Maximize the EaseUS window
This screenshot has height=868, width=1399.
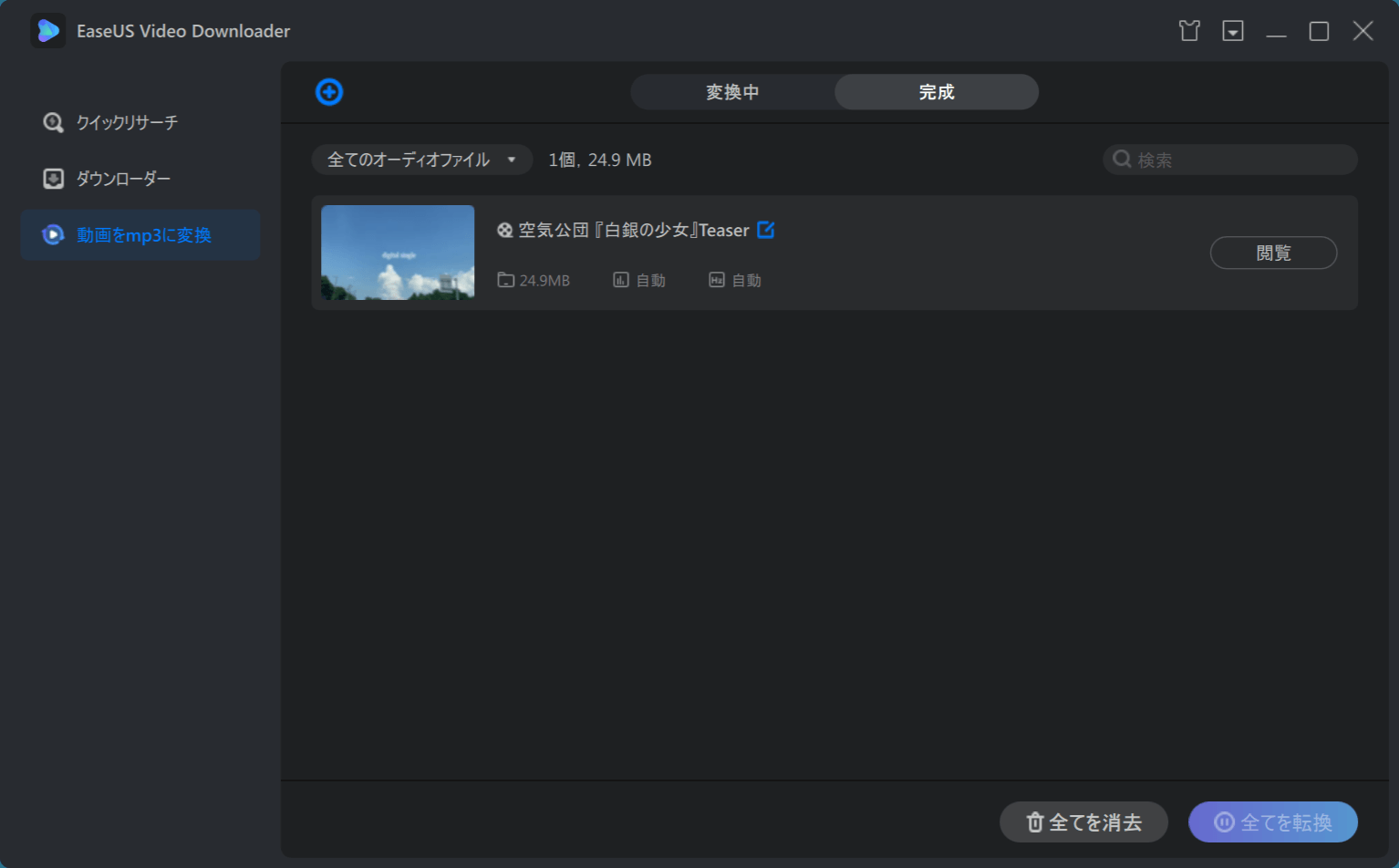[1319, 31]
